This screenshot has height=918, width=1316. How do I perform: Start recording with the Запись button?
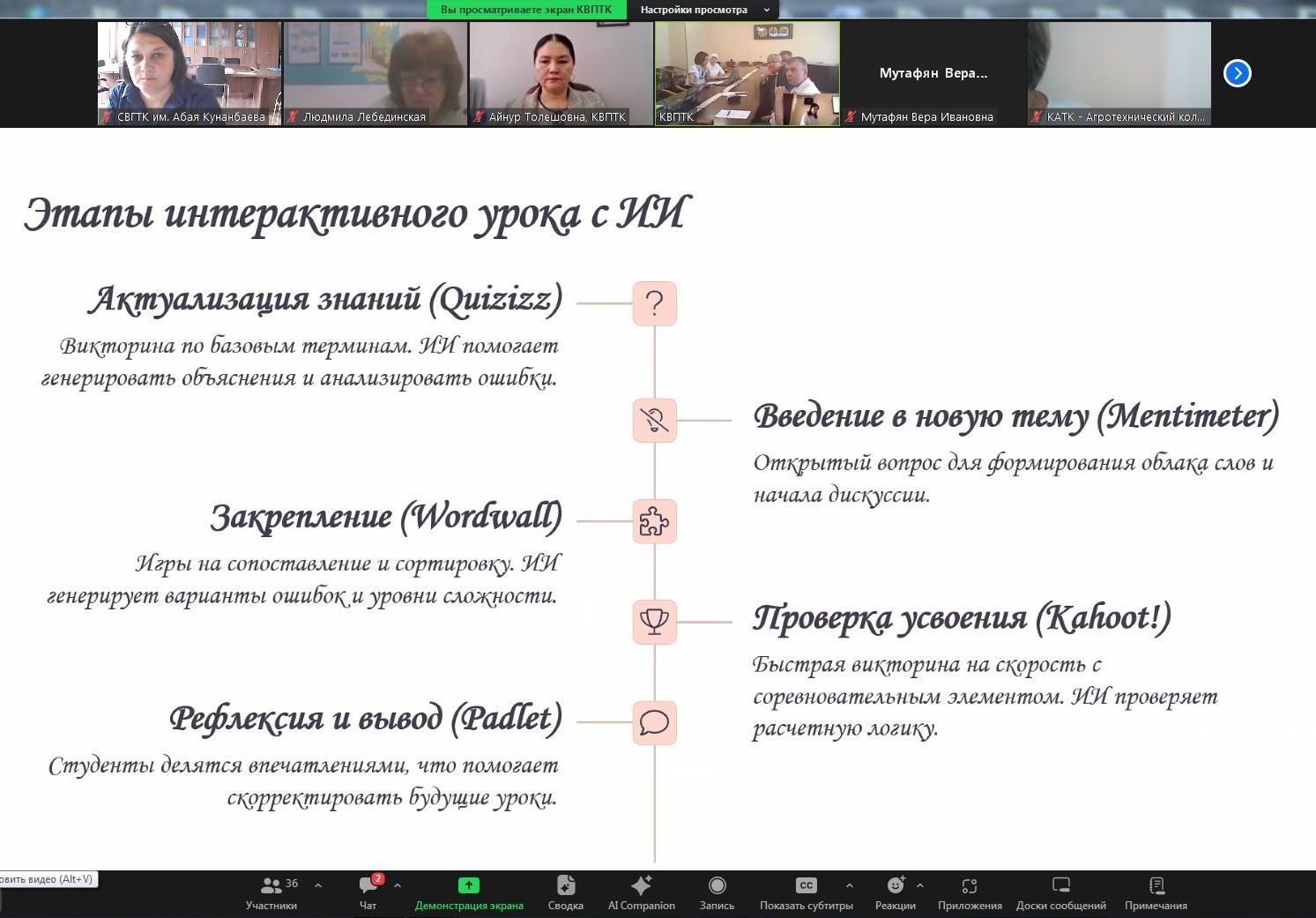(717, 892)
